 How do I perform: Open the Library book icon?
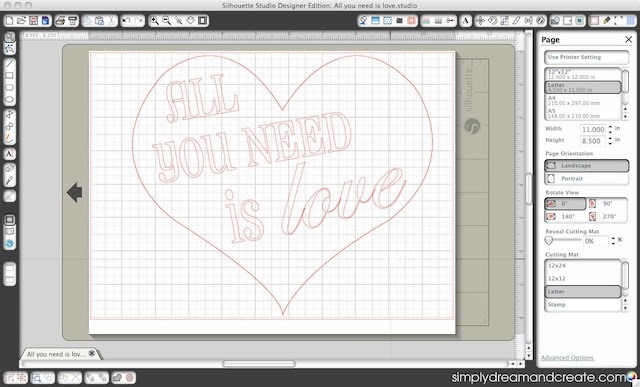(9, 231)
